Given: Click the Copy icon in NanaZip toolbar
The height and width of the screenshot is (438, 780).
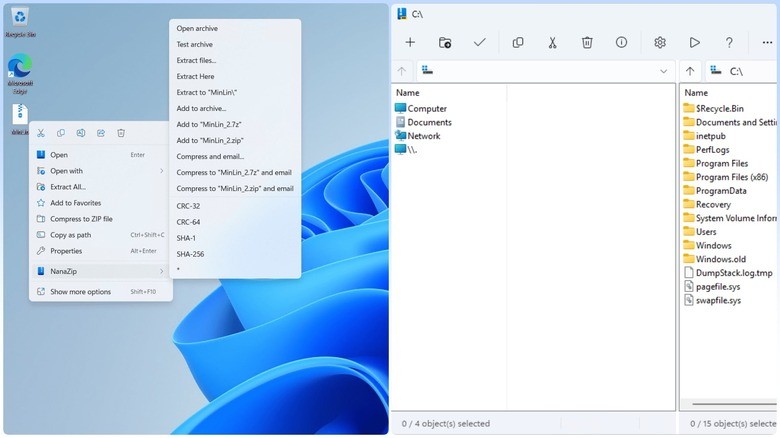Looking at the screenshot, I should 518,43.
